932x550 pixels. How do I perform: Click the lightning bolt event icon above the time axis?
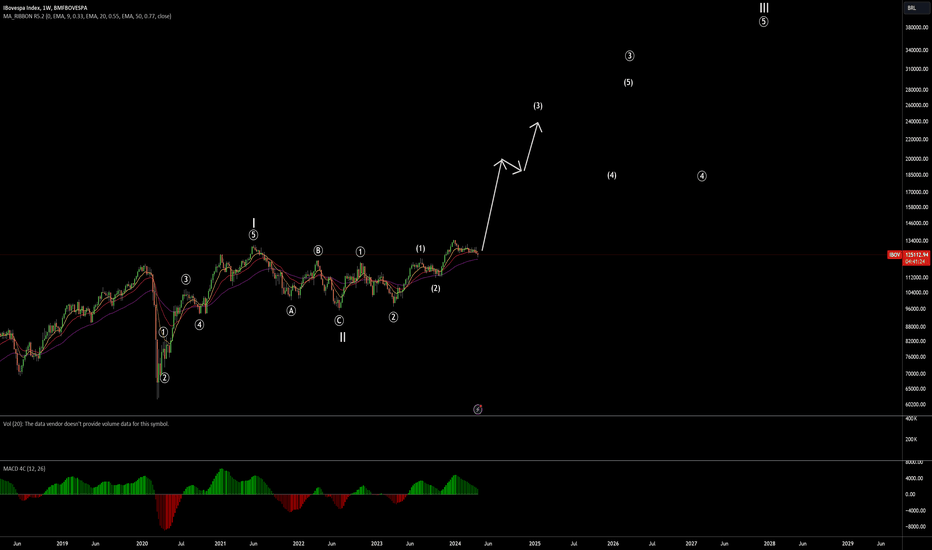[x=477, y=409]
